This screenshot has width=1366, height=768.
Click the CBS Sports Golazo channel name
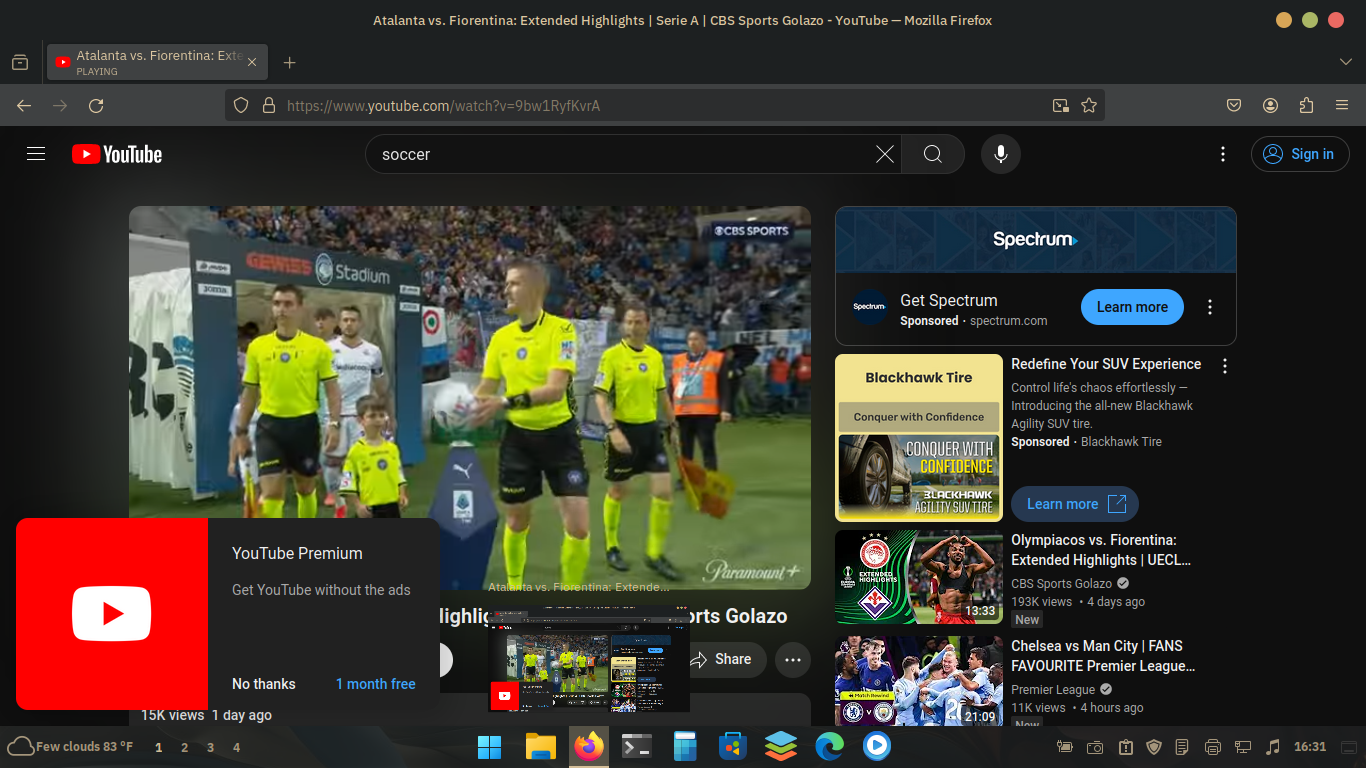point(1061,583)
